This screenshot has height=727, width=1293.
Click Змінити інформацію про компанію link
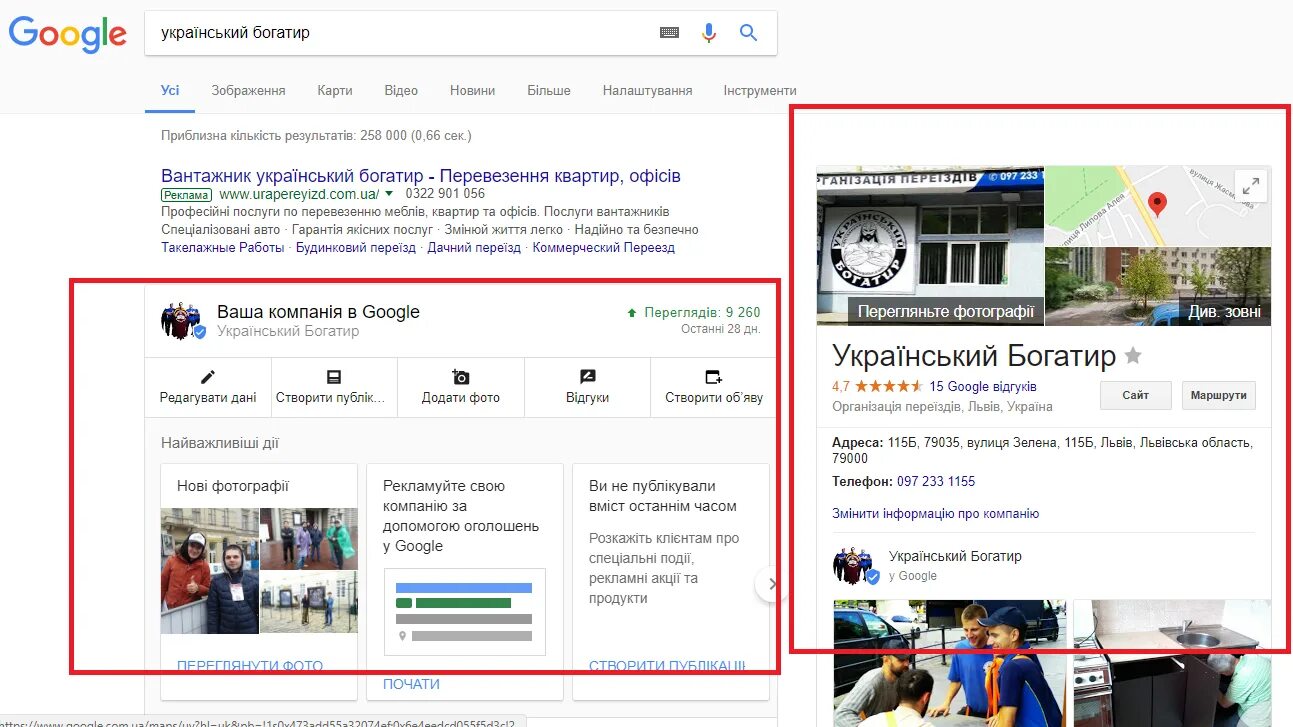coord(936,513)
